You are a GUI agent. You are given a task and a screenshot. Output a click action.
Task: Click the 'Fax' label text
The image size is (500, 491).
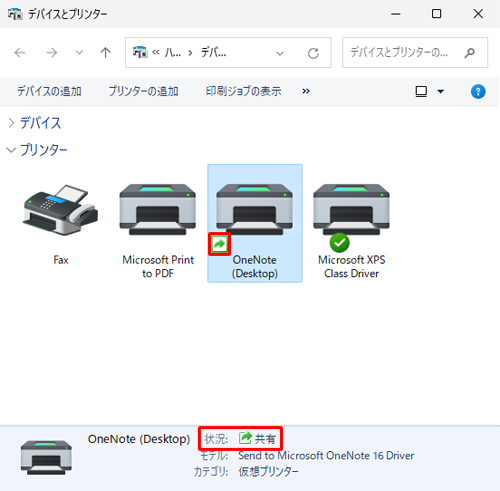pos(61,260)
